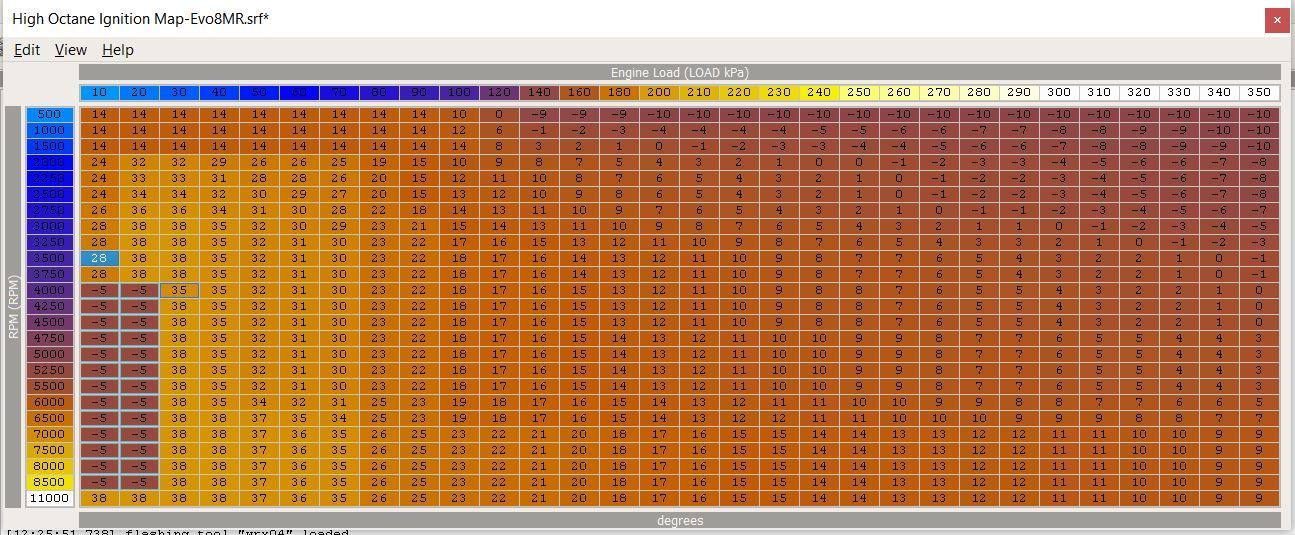Select the 350 kPa load column header
The height and width of the screenshot is (535, 1295).
pyautogui.click(x=1259, y=93)
